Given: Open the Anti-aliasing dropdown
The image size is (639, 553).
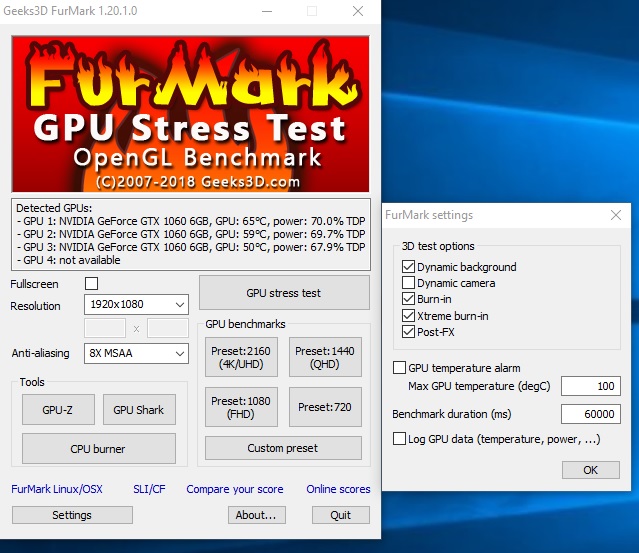Looking at the screenshot, I should (x=136, y=353).
